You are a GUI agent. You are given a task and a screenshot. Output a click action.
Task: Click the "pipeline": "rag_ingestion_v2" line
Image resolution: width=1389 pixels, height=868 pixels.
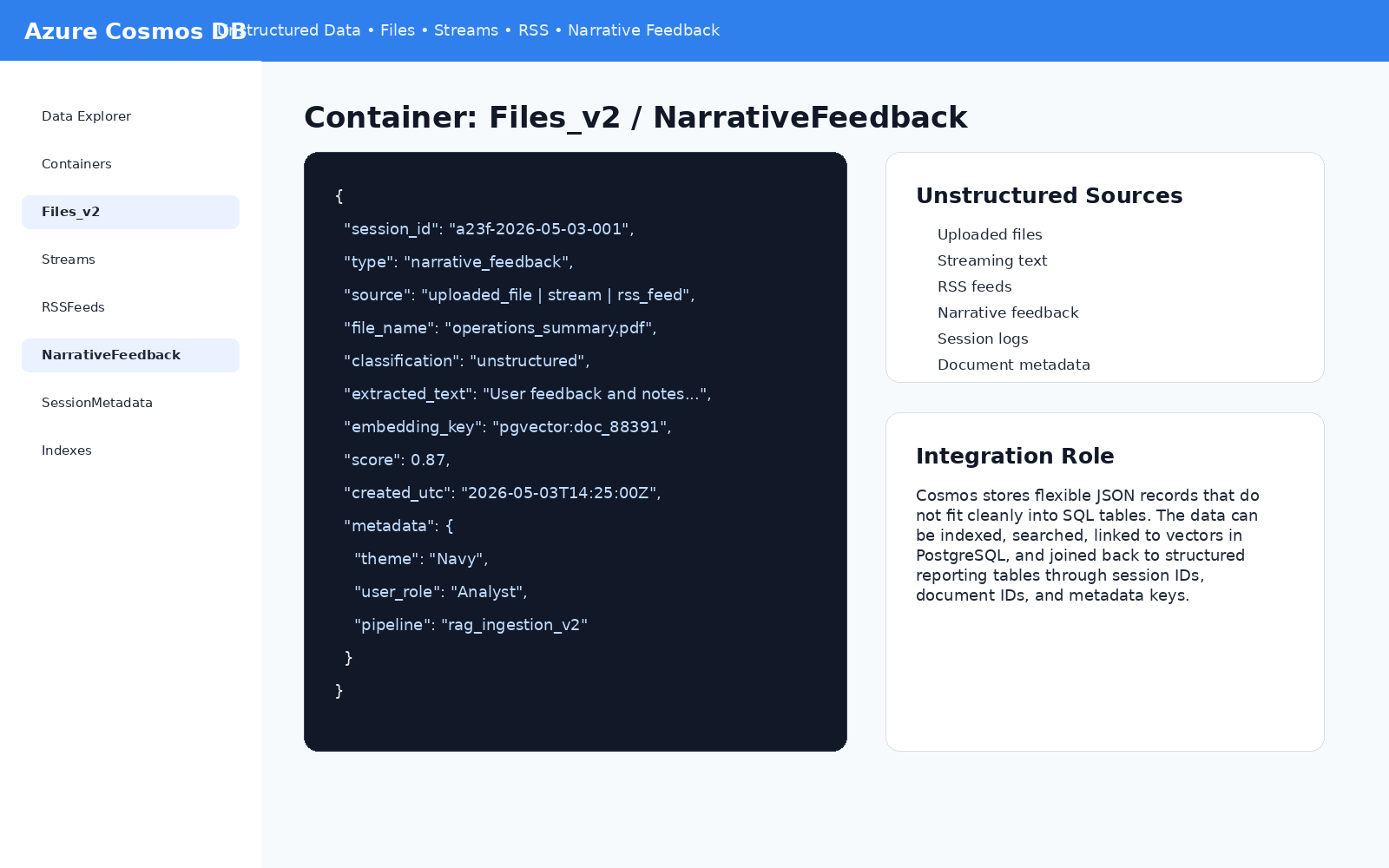(x=471, y=625)
